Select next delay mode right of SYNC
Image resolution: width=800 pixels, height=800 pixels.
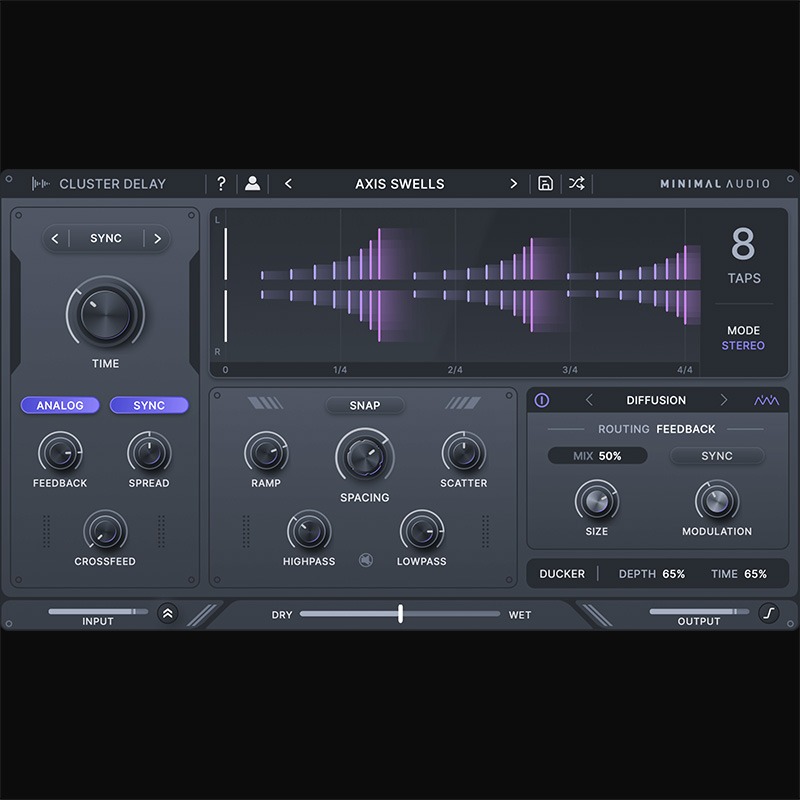(157, 238)
